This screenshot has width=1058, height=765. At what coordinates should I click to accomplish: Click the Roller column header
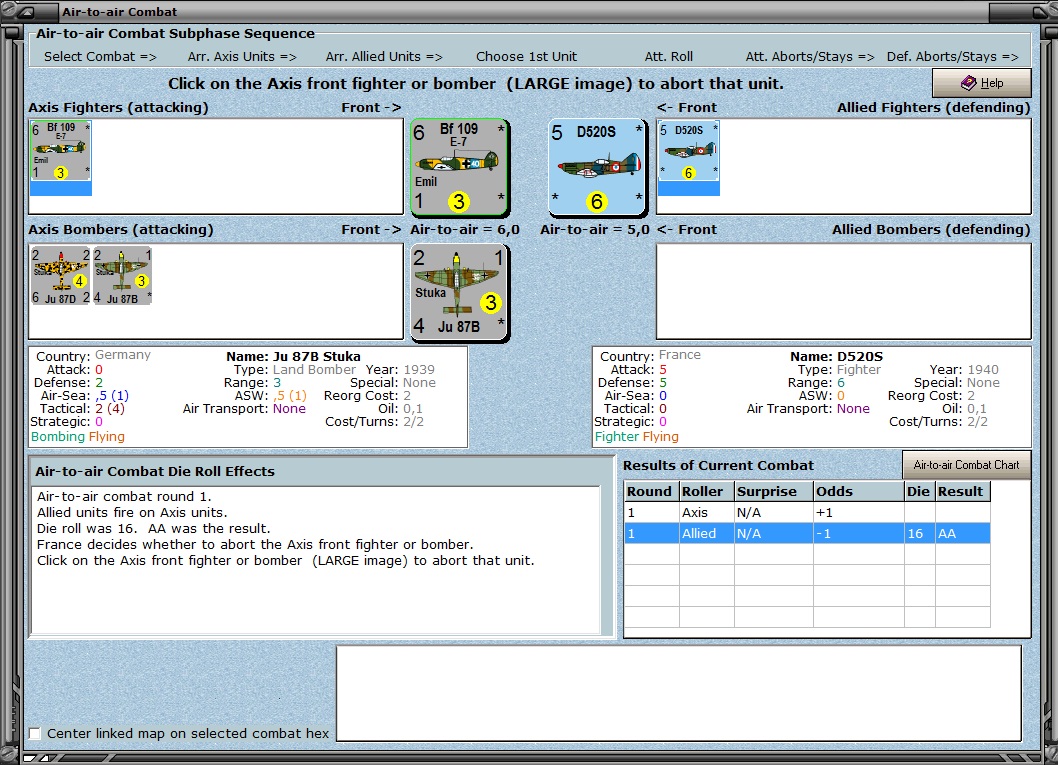706,491
